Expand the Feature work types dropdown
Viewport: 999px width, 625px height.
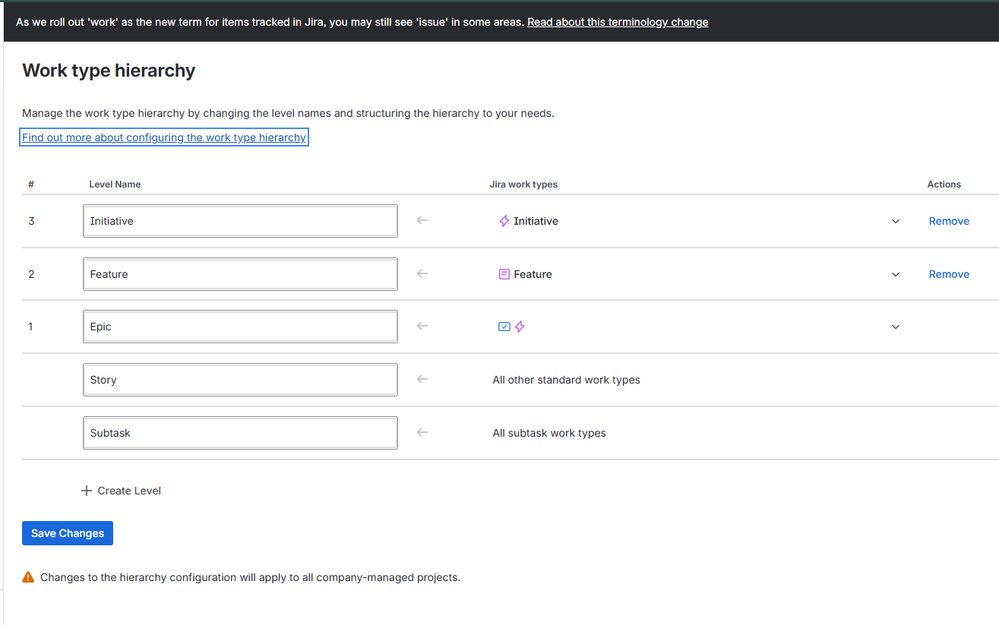tap(895, 274)
